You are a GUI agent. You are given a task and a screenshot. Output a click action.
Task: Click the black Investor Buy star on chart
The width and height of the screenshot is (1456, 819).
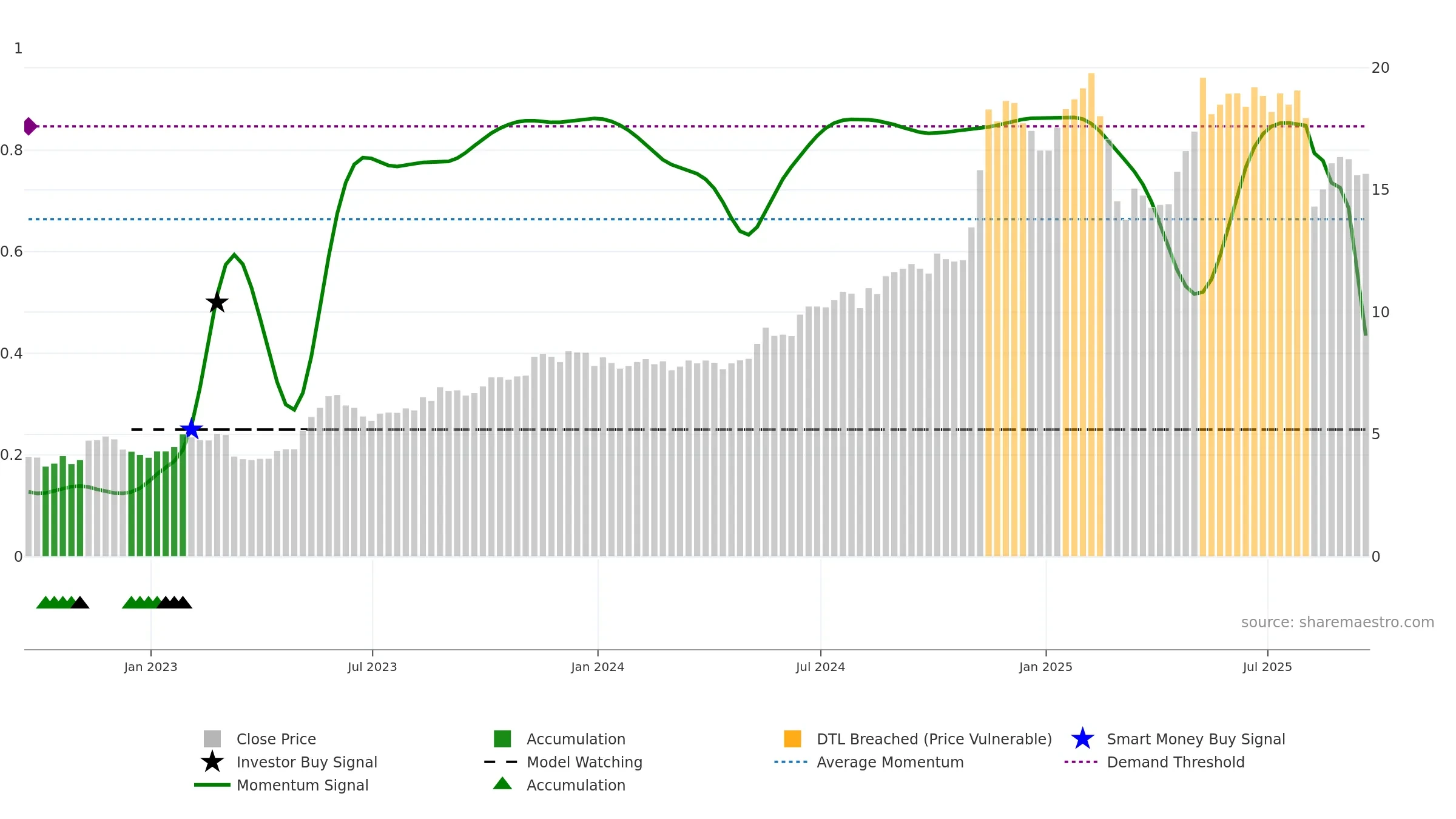point(217,302)
